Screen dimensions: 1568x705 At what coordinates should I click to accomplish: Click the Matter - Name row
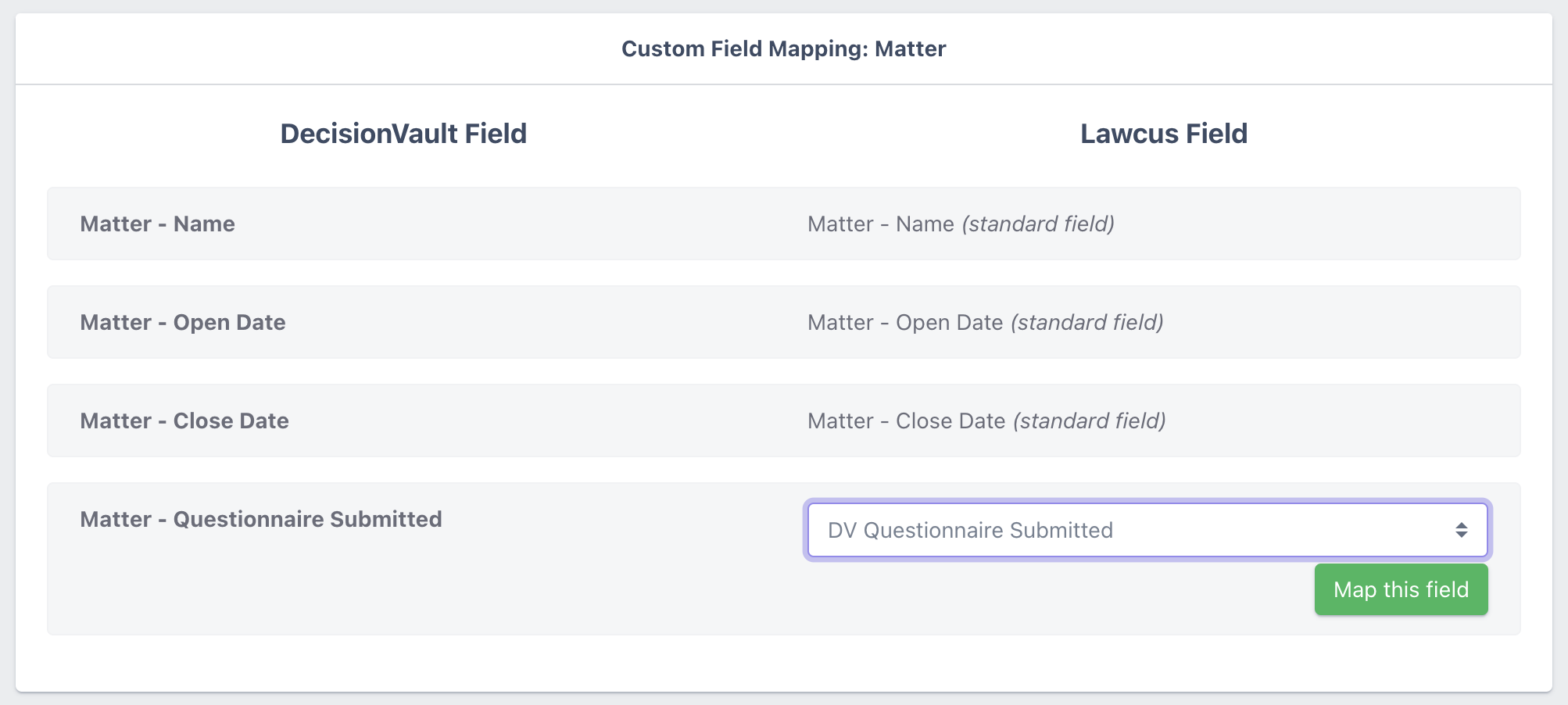(x=784, y=224)
